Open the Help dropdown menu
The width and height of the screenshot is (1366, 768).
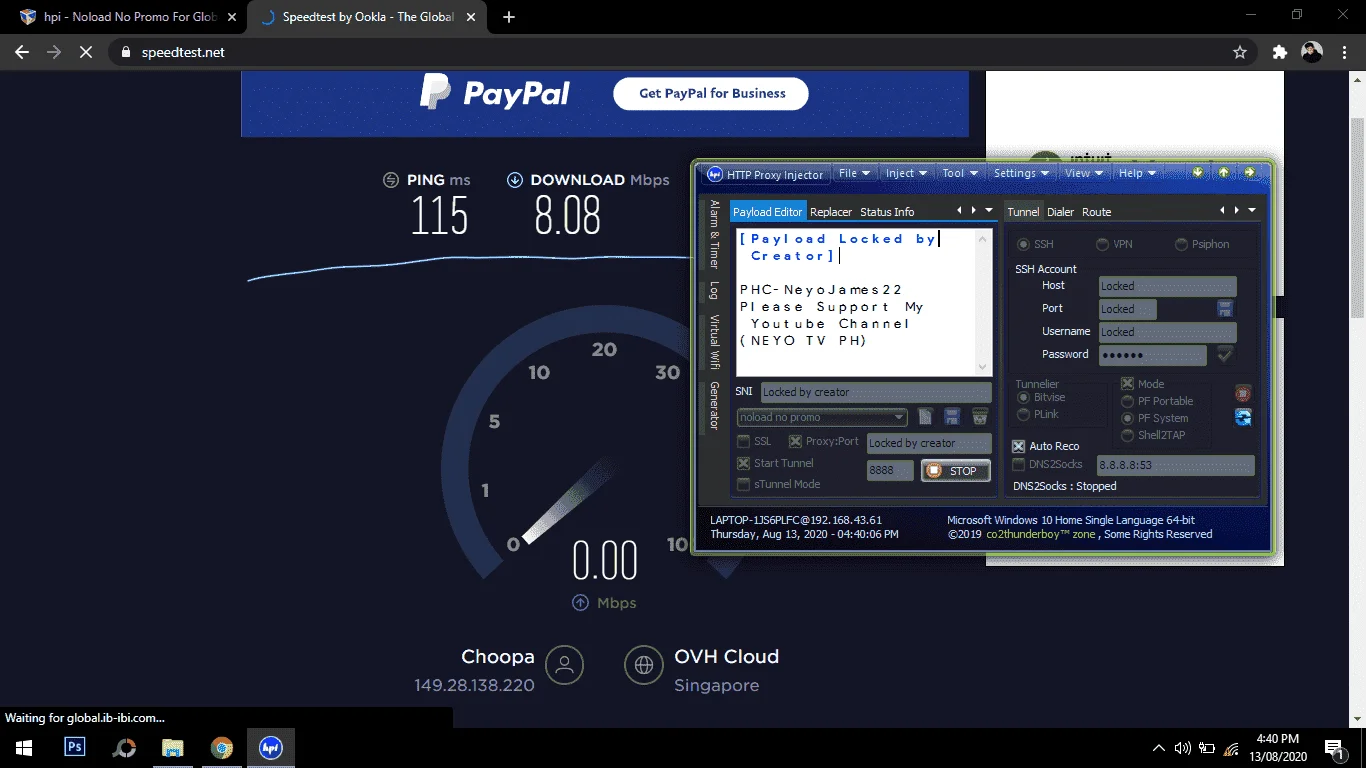pyautogui.click(x=1137, y=173)
